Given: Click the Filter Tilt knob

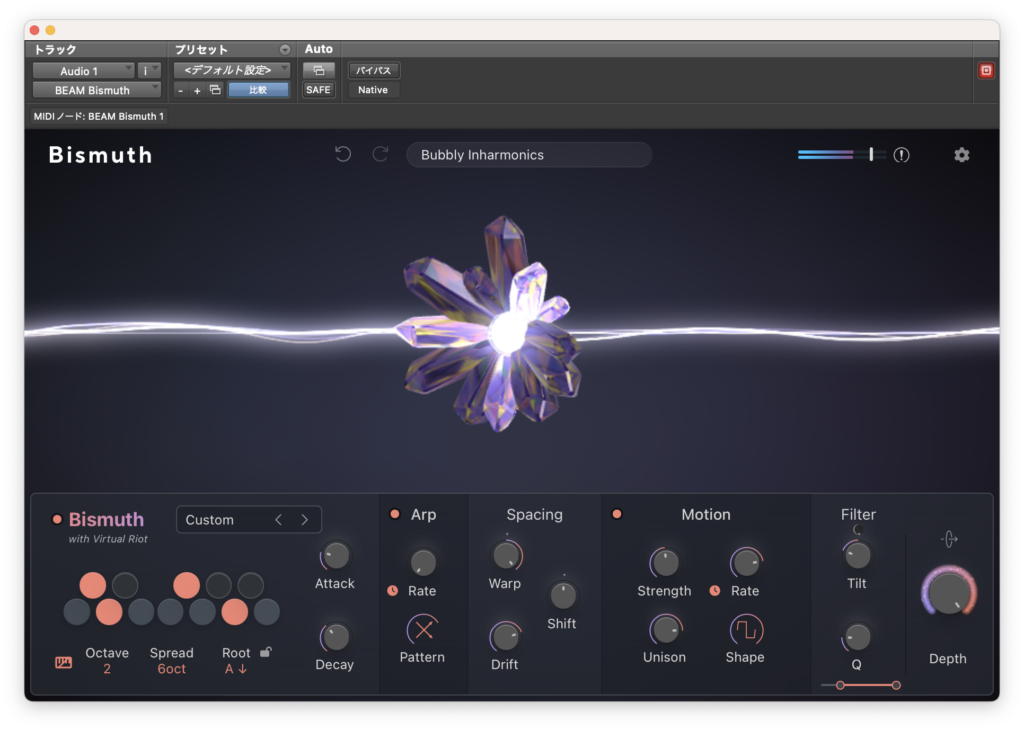Looking at the screenshot, I should pos(857,556).
